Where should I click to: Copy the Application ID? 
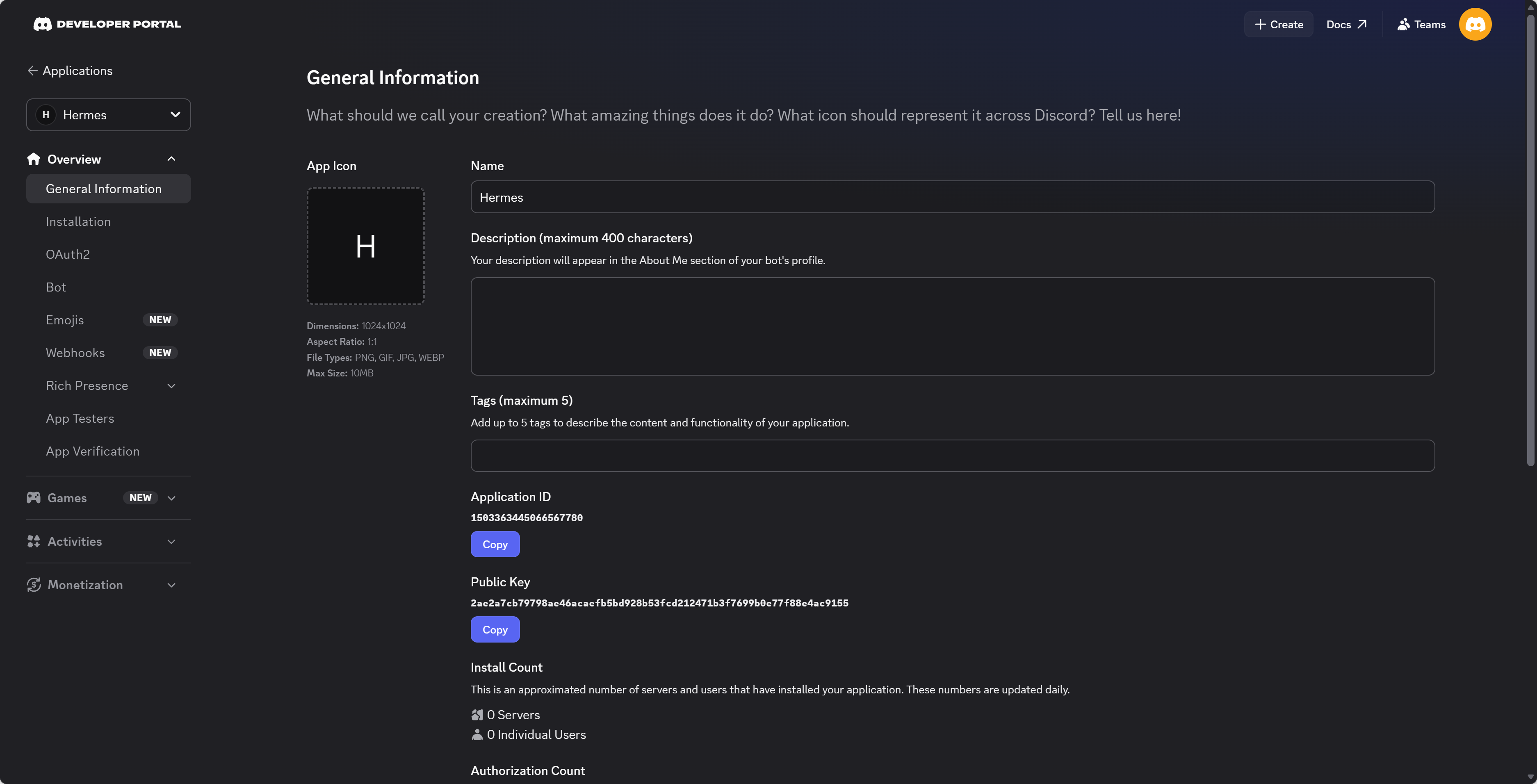point(495,544)
